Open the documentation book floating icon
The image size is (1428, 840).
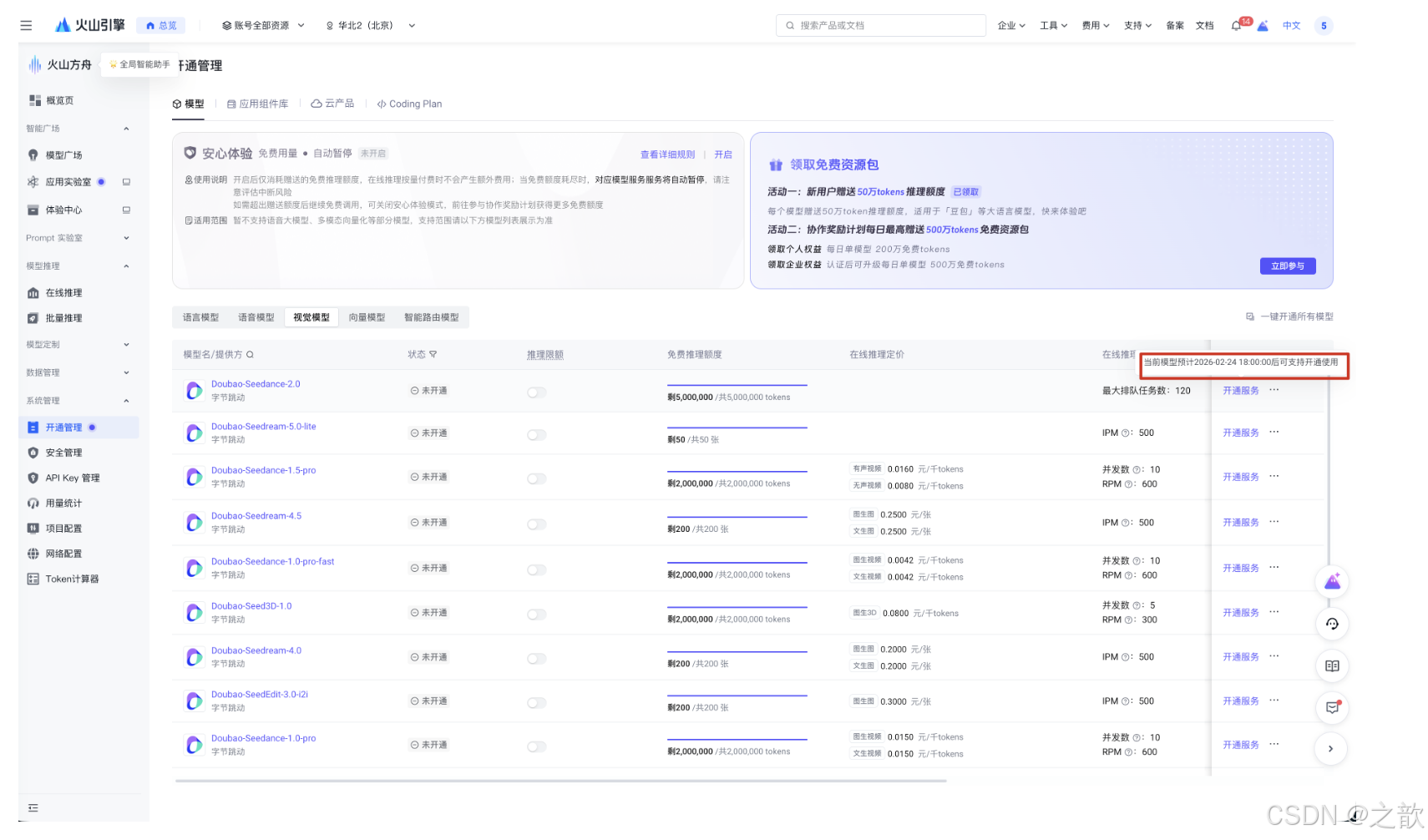[x=1332, y=666]
